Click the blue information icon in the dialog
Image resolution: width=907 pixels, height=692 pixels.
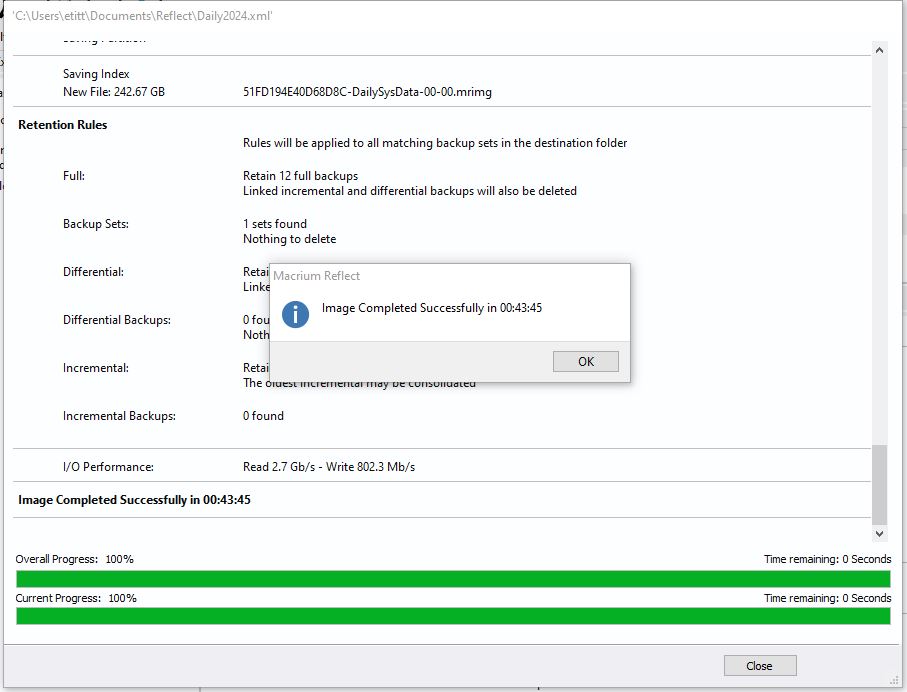point(295,314)
